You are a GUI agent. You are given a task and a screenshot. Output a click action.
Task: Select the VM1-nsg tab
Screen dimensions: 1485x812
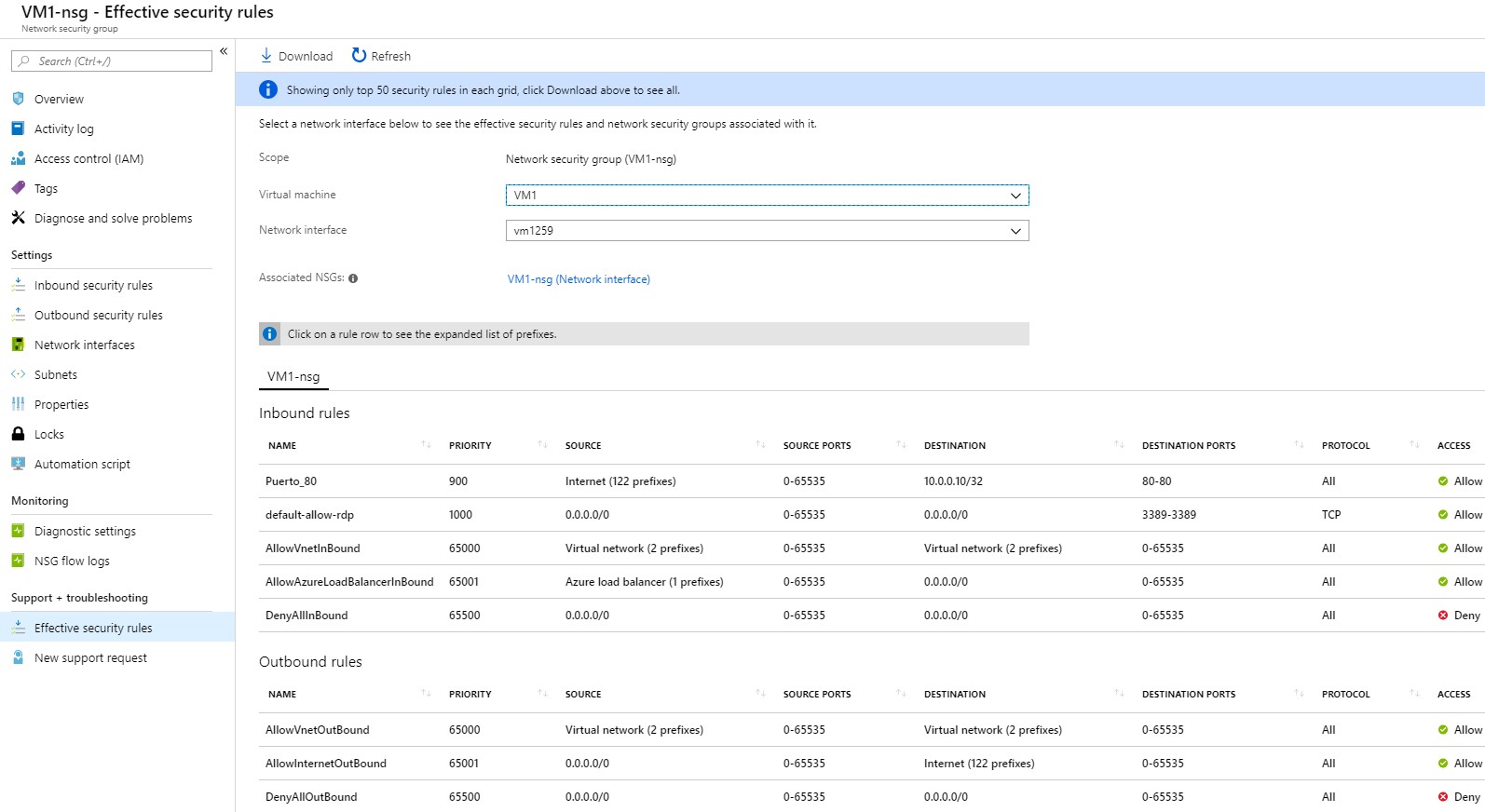293,376
